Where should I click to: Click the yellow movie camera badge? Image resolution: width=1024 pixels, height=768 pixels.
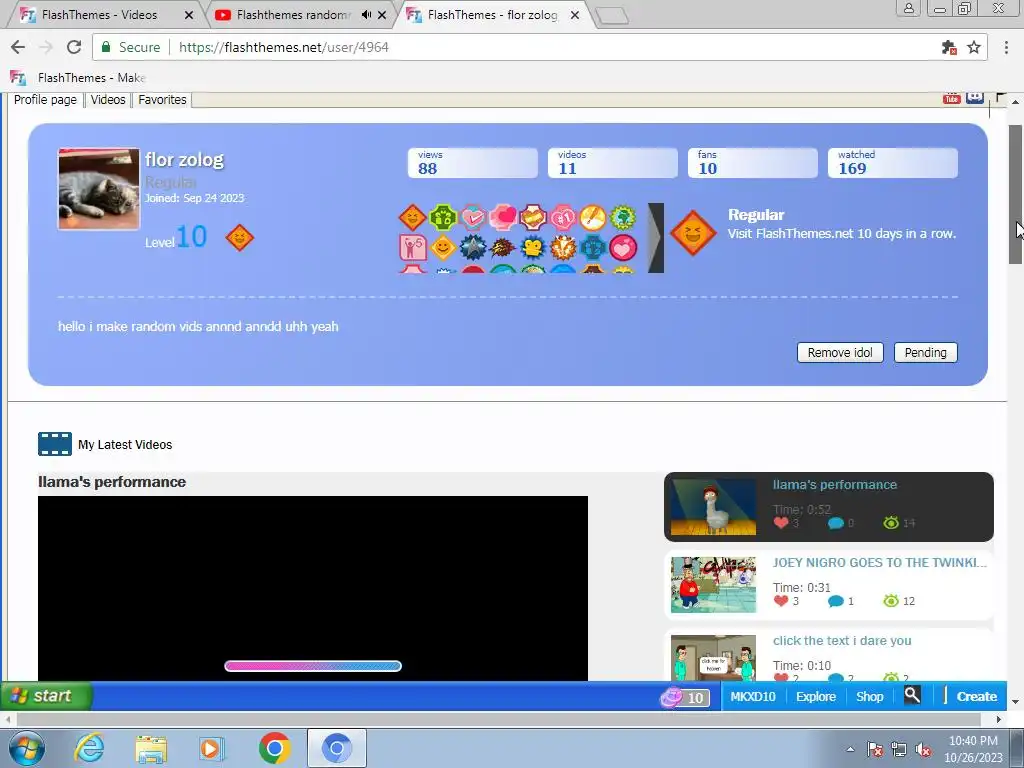click(x=533, y=248)
